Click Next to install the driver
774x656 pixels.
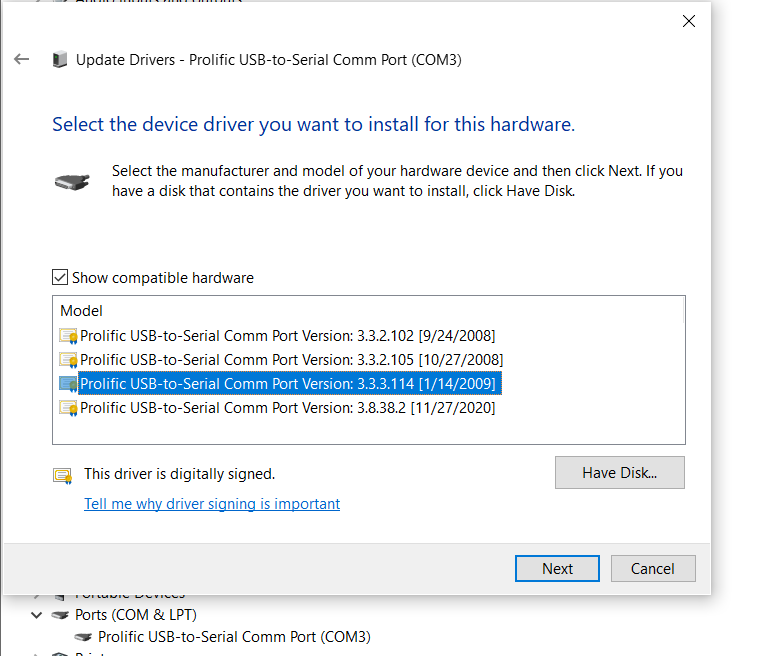click(557, 568)
